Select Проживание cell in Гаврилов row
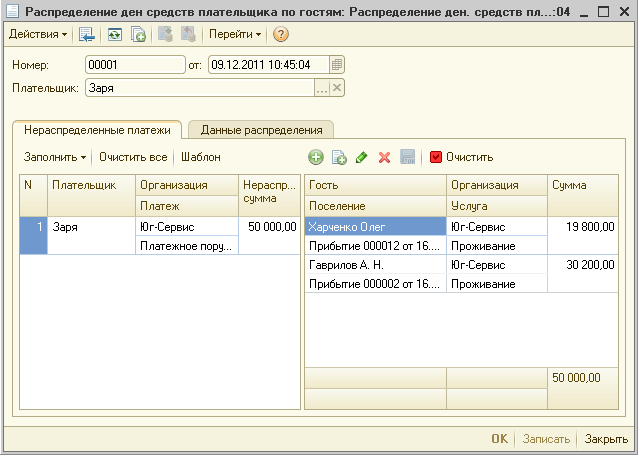Screen dimensions: 638x455 click(x=497, y=284)
